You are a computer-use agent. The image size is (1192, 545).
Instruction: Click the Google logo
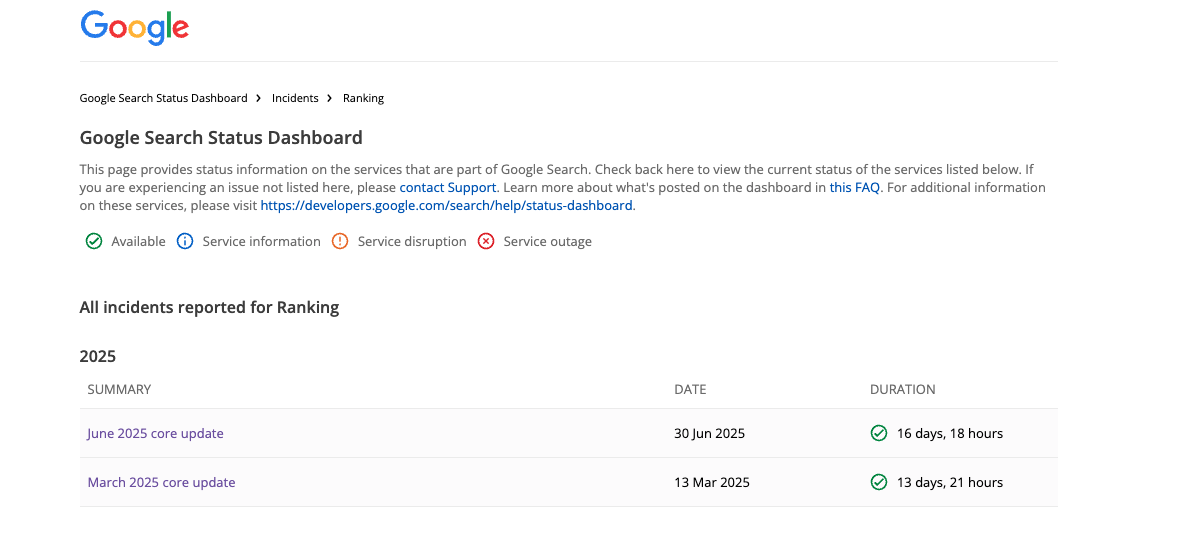click(x=135, y=28)
